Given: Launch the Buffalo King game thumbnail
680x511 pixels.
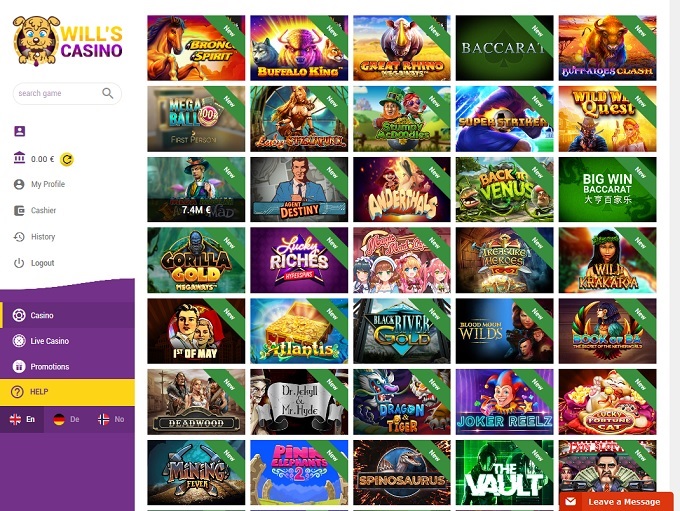Looking at the screenshot, I should [x=299, y=48].
